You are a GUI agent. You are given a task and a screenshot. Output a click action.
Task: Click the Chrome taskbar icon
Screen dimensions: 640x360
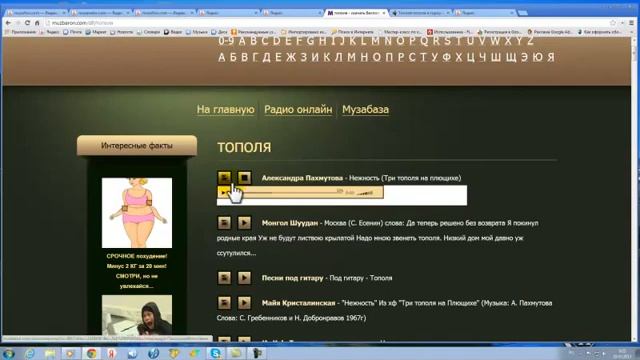click(x=91, y=353)
